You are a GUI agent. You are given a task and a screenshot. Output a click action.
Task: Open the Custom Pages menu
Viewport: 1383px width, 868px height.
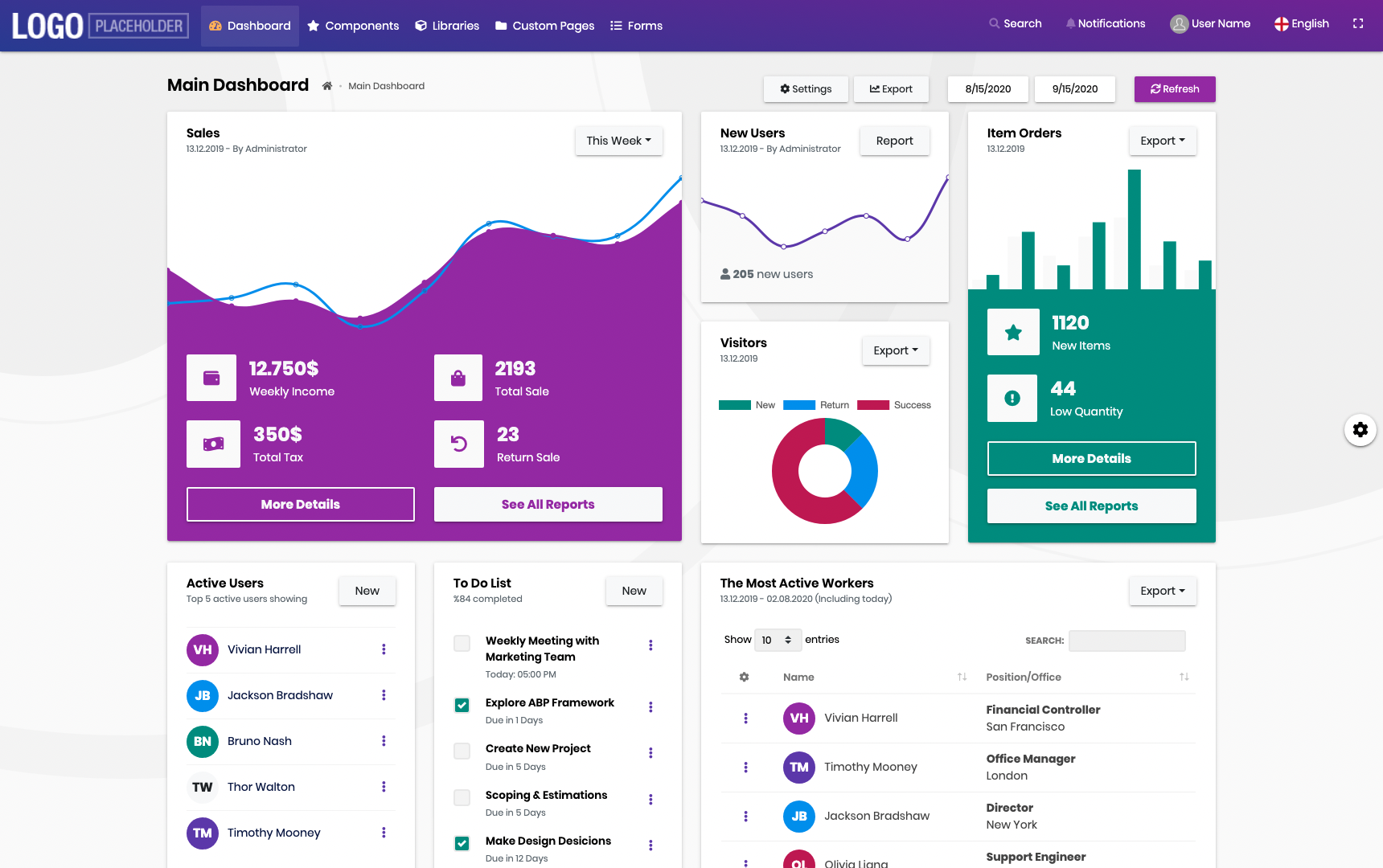[x=545, y=26]
